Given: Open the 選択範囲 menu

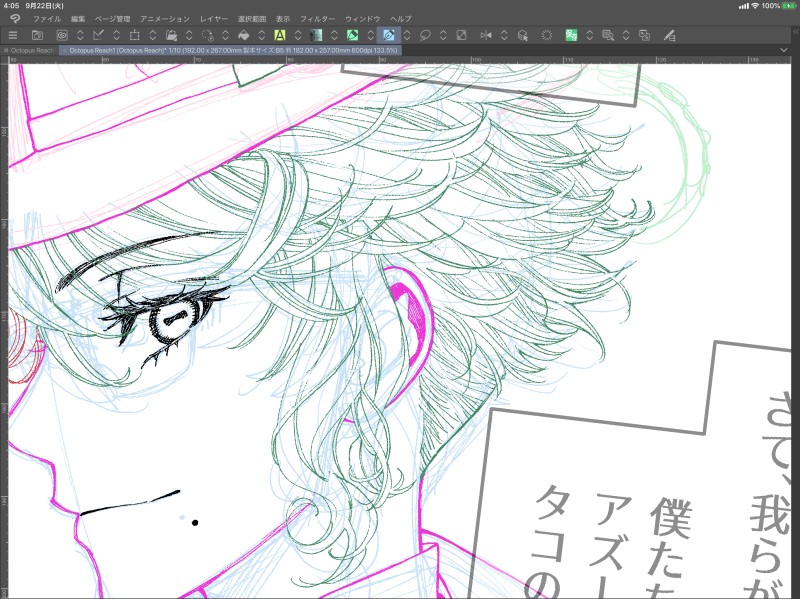Looking at the screenshot, I should 252,19.
